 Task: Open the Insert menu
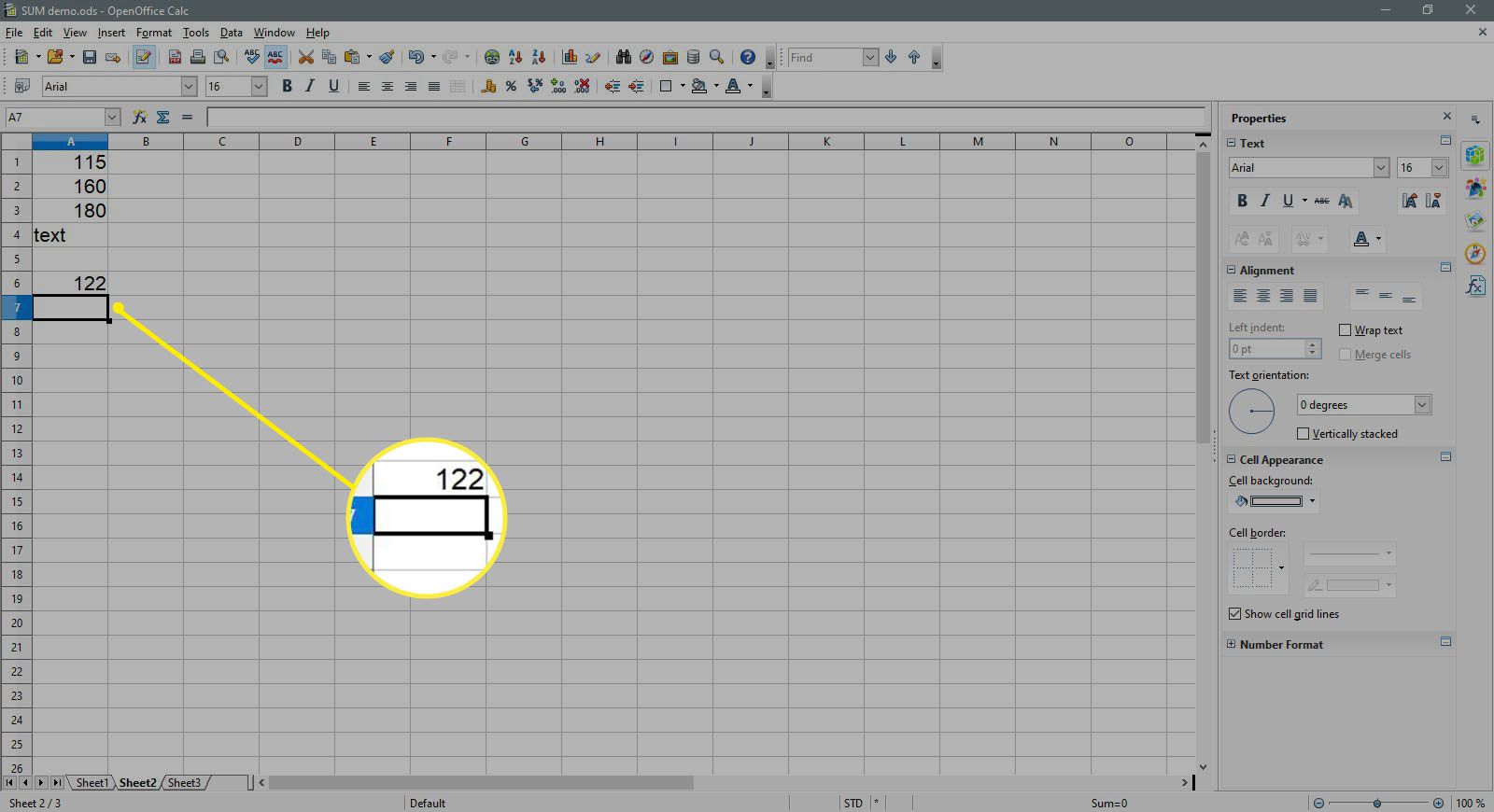coord(111,33)
